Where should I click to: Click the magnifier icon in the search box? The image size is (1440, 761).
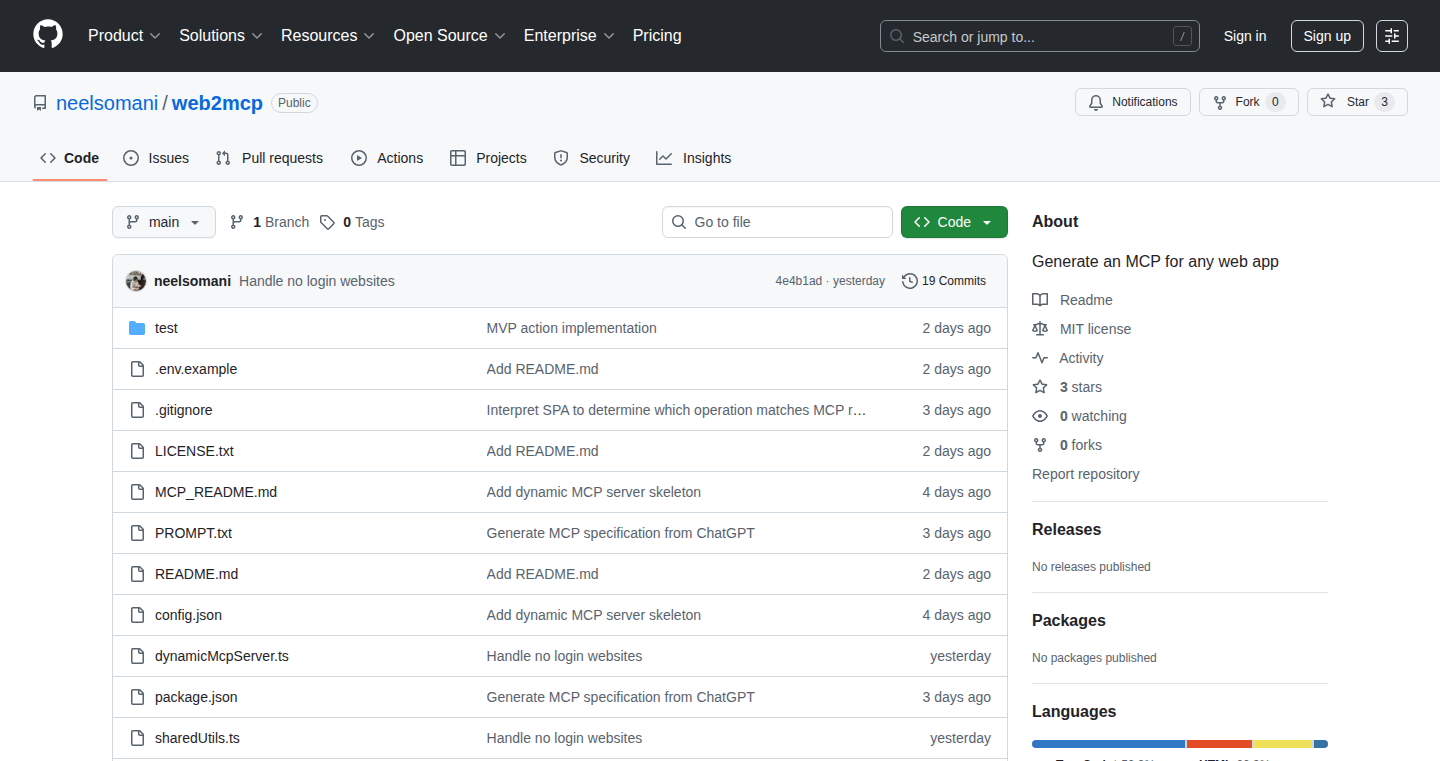pos(897,36)
